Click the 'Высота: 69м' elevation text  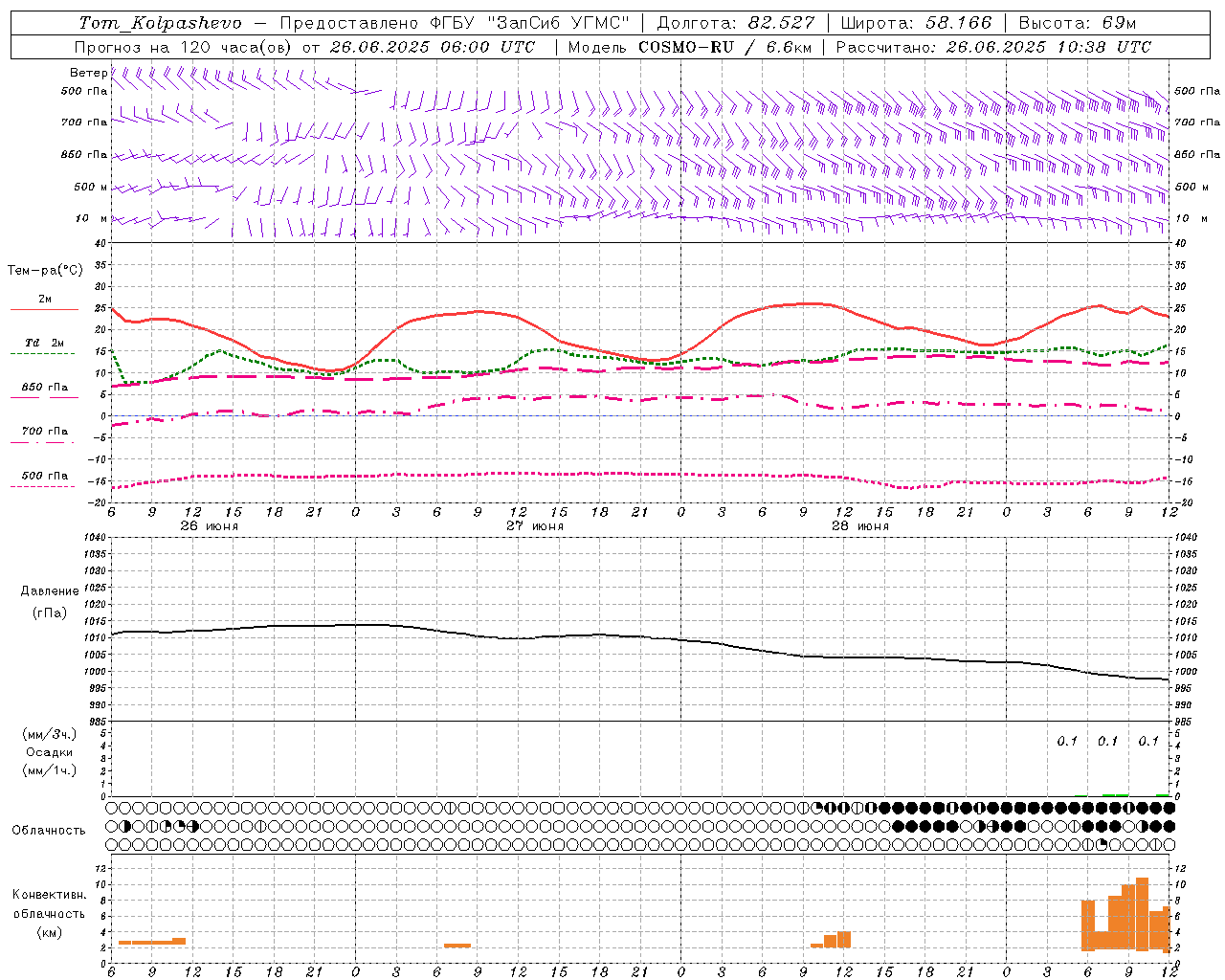pos(1078,23)
